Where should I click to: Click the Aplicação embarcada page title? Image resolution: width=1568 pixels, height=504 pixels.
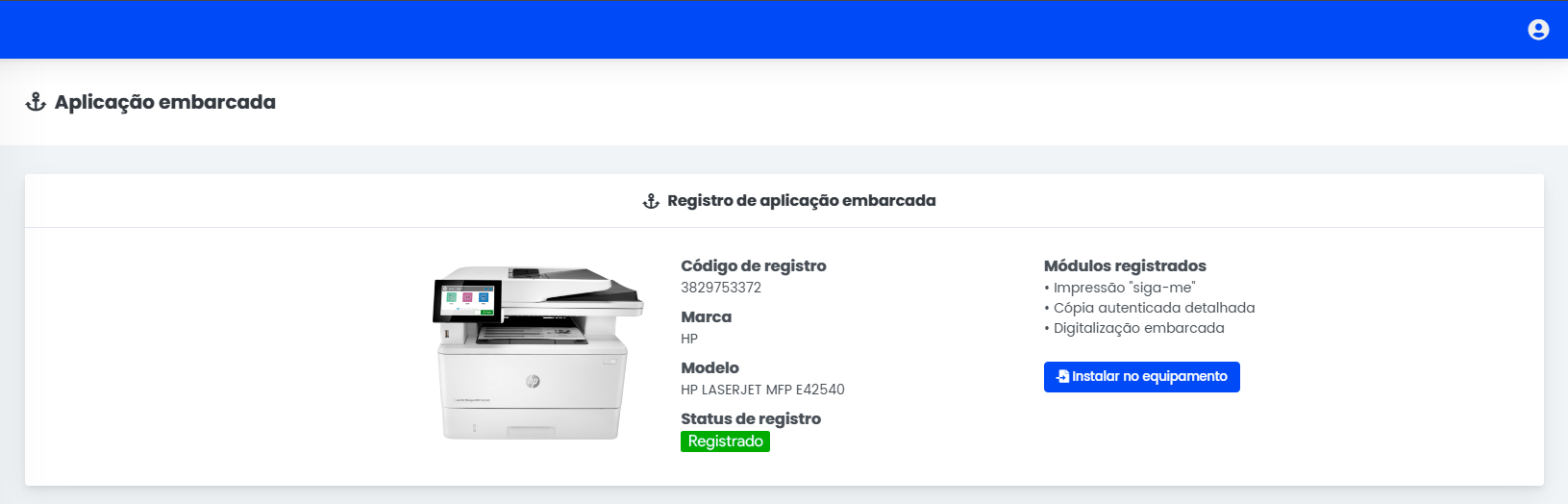(164, 102)
